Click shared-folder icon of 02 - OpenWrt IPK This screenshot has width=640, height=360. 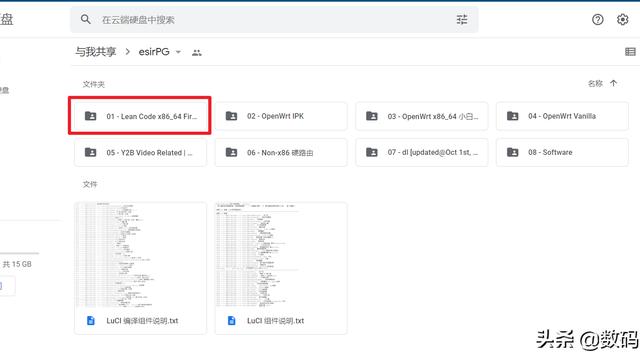coord(231,116)
